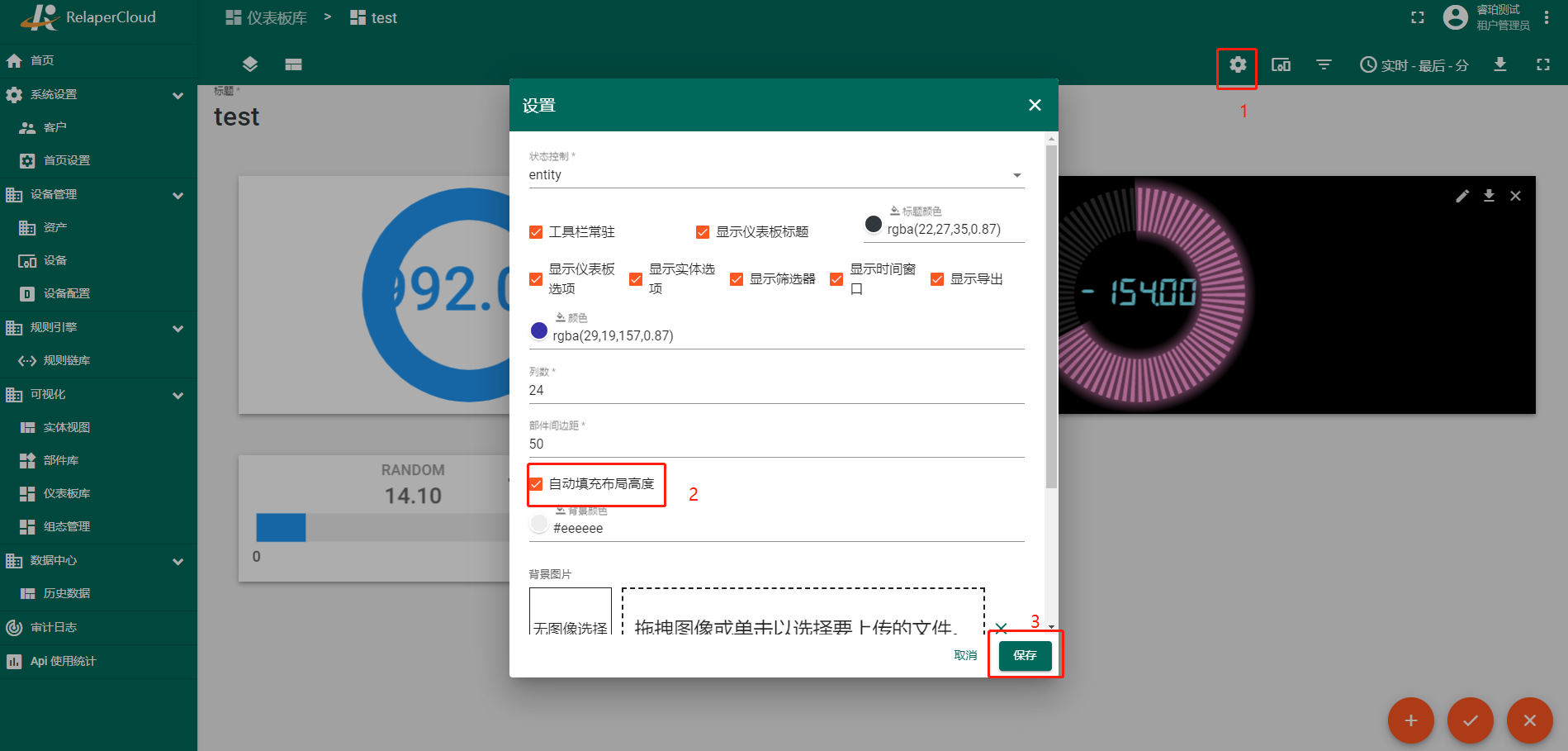Screen dimensions: 1568x751
Task: Toggle the 显示时间窗口 checkbox
Action: click(836, 279)
